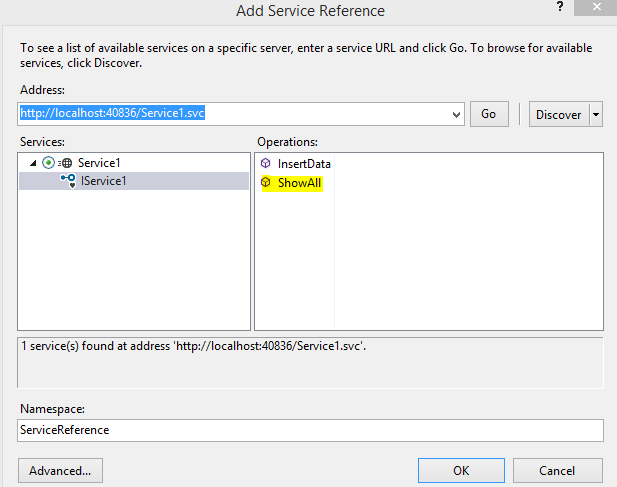Select the IService1 label in the tree
617x487 pixels.
tap(103, 181)
